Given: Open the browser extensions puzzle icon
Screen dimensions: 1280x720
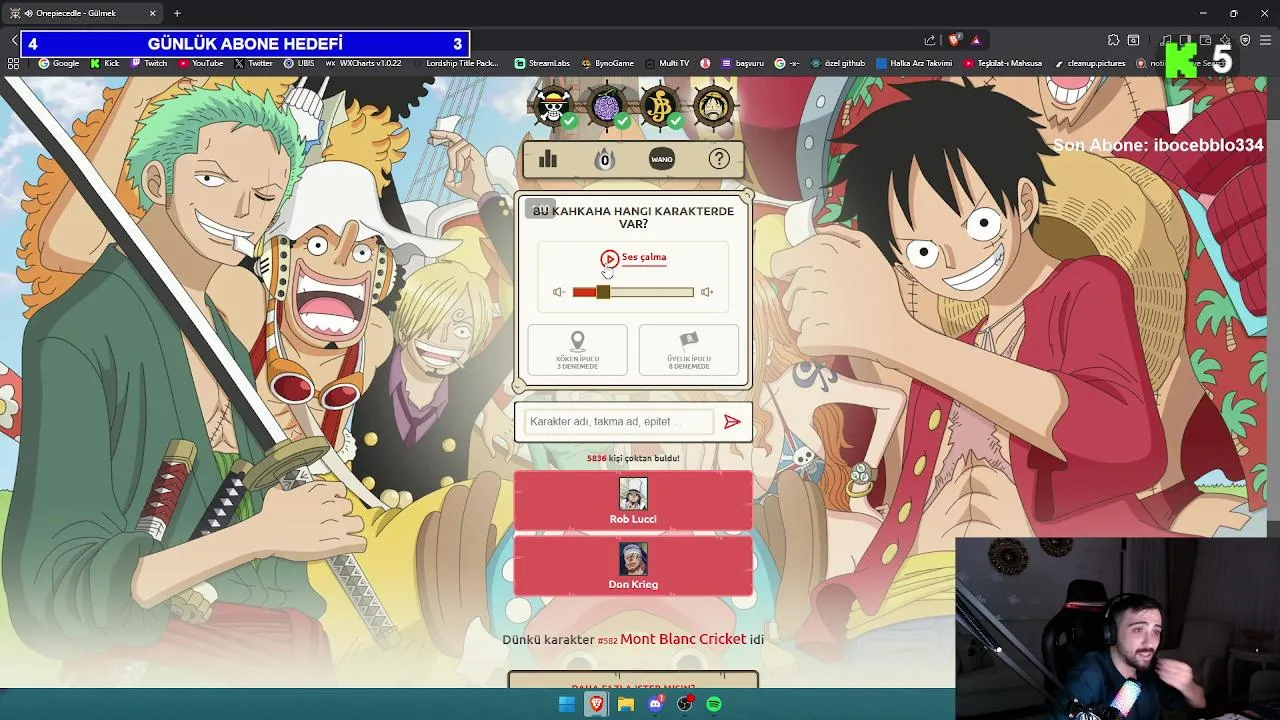Looking at the screenshot, I should (1113, 40).
